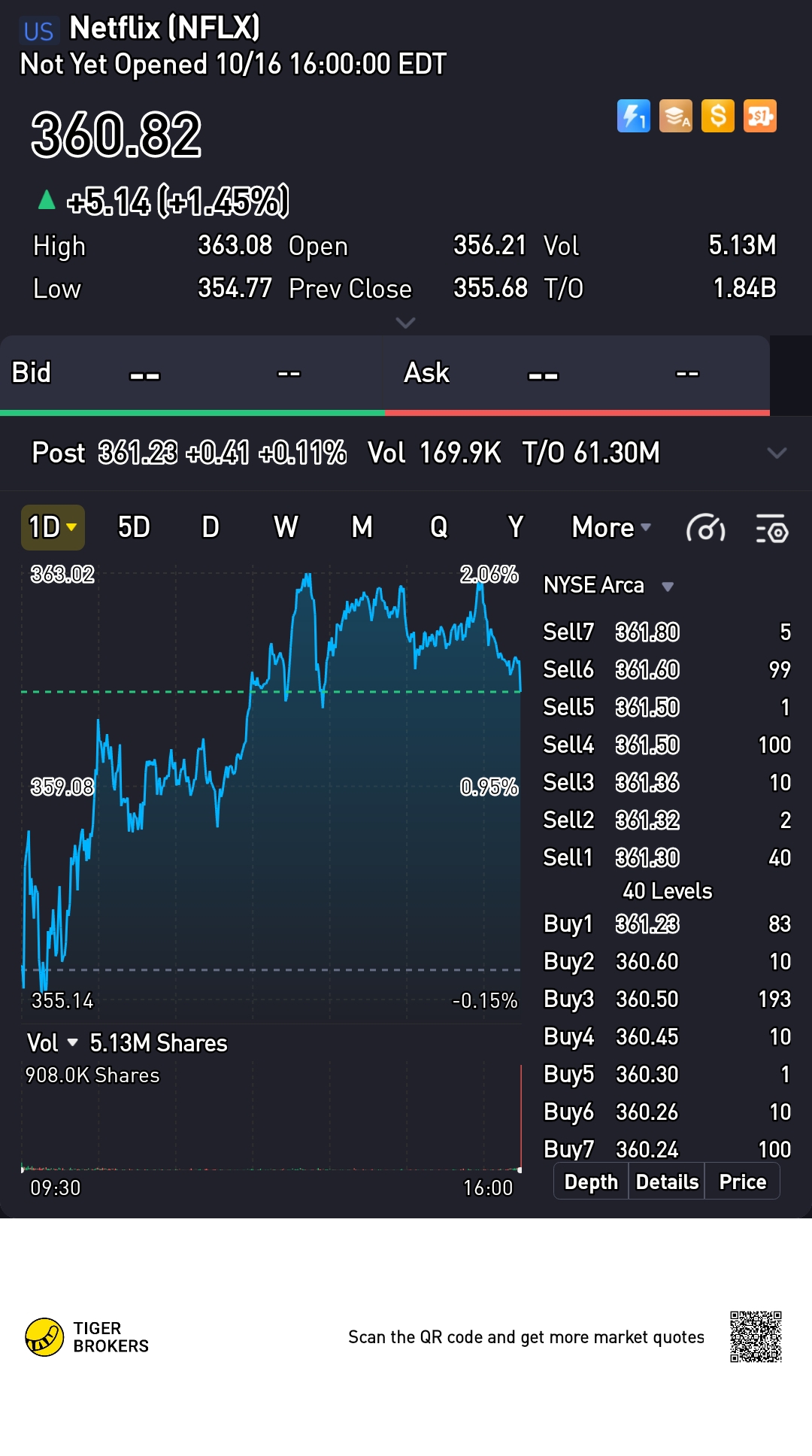Switch to the Details view button
The width and height of the screenshot is (812, 1456).
click(x=667, y=1181)
